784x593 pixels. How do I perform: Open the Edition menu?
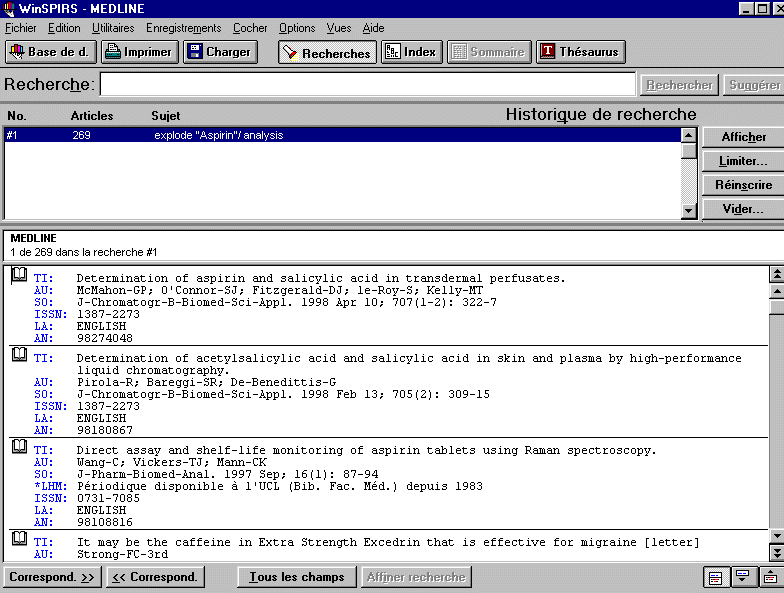tap(64, 28)
